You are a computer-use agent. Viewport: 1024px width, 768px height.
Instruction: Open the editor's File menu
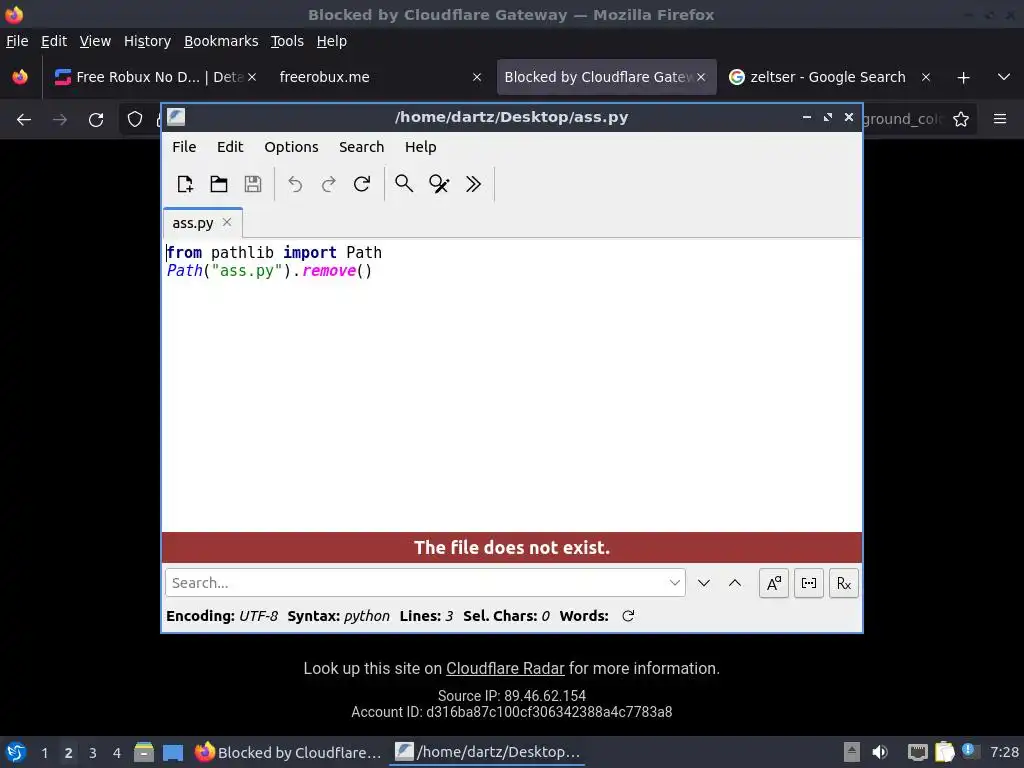[184, 147]
